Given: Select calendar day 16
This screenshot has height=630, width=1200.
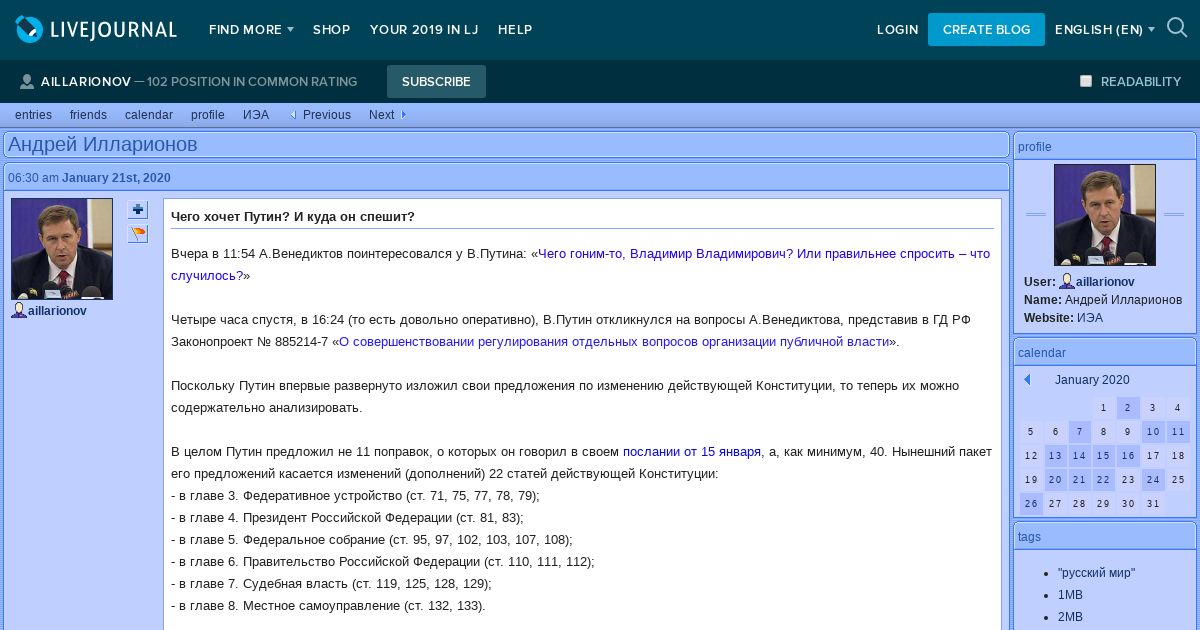Looking at the screenshot, I should coord(1128,456).
